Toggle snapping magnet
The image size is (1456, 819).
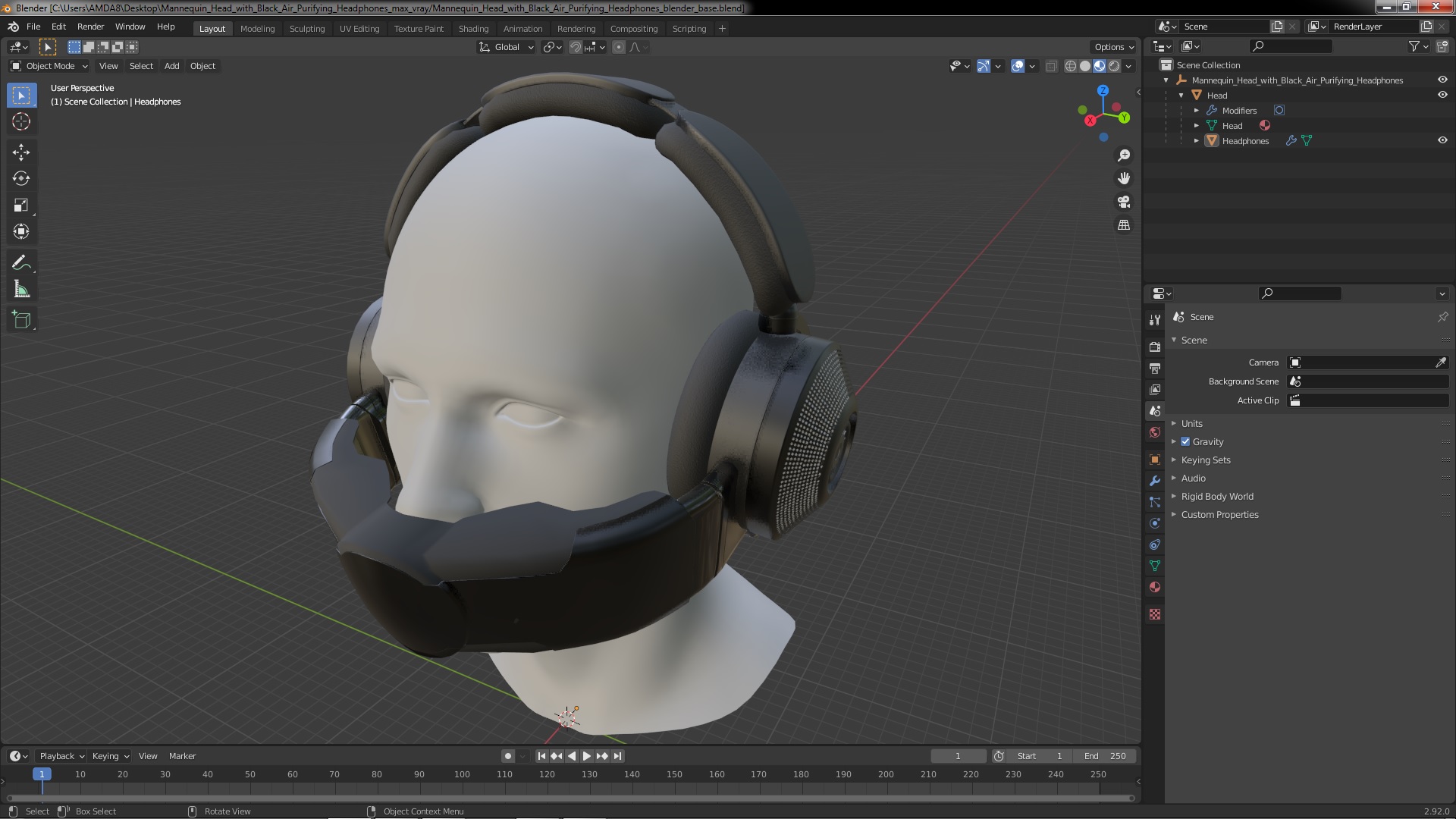click(576, 47)
